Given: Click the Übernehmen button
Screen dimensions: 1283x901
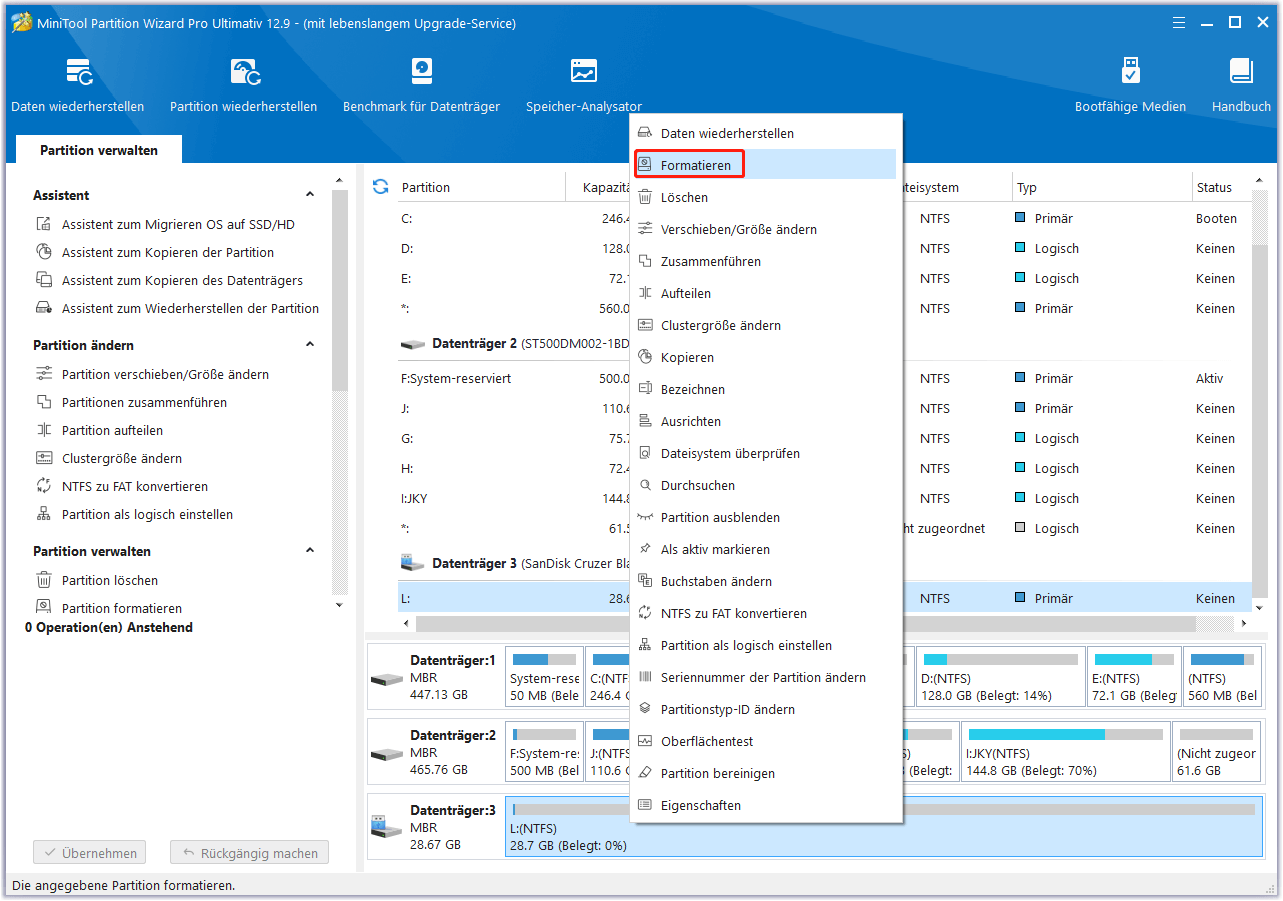Looking at the screenshot, I should click(x=89, y=853).
